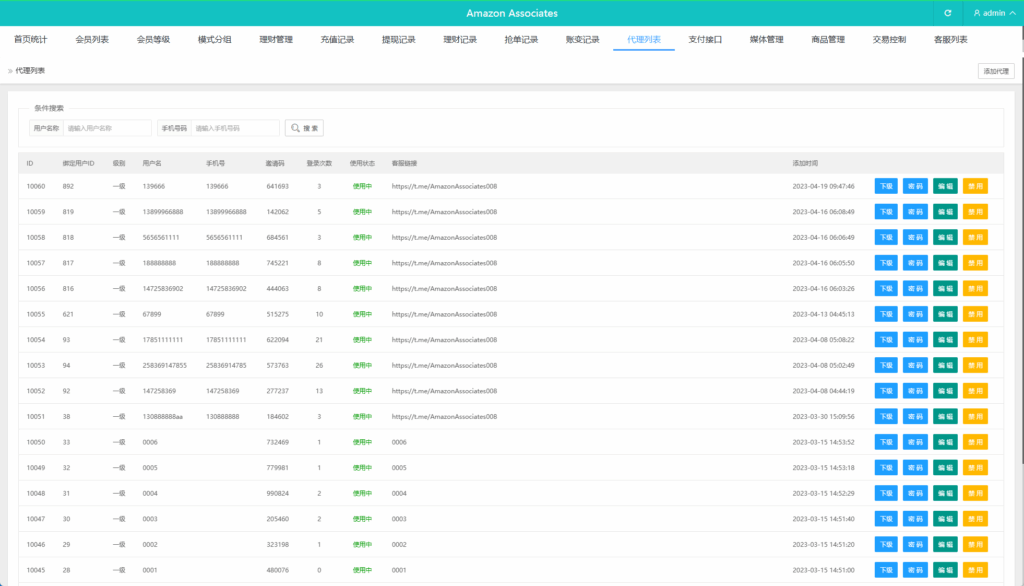Click the refresh icon in the top bar
The width and height of the screenshot is (1024, 586).
pos(948,13)
